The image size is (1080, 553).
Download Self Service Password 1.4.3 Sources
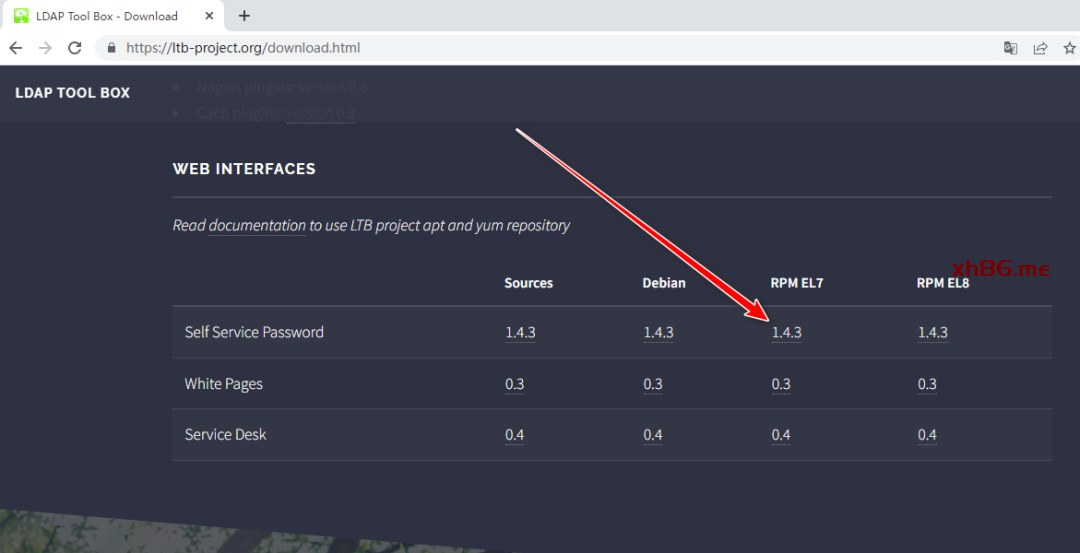coord(520,333)
